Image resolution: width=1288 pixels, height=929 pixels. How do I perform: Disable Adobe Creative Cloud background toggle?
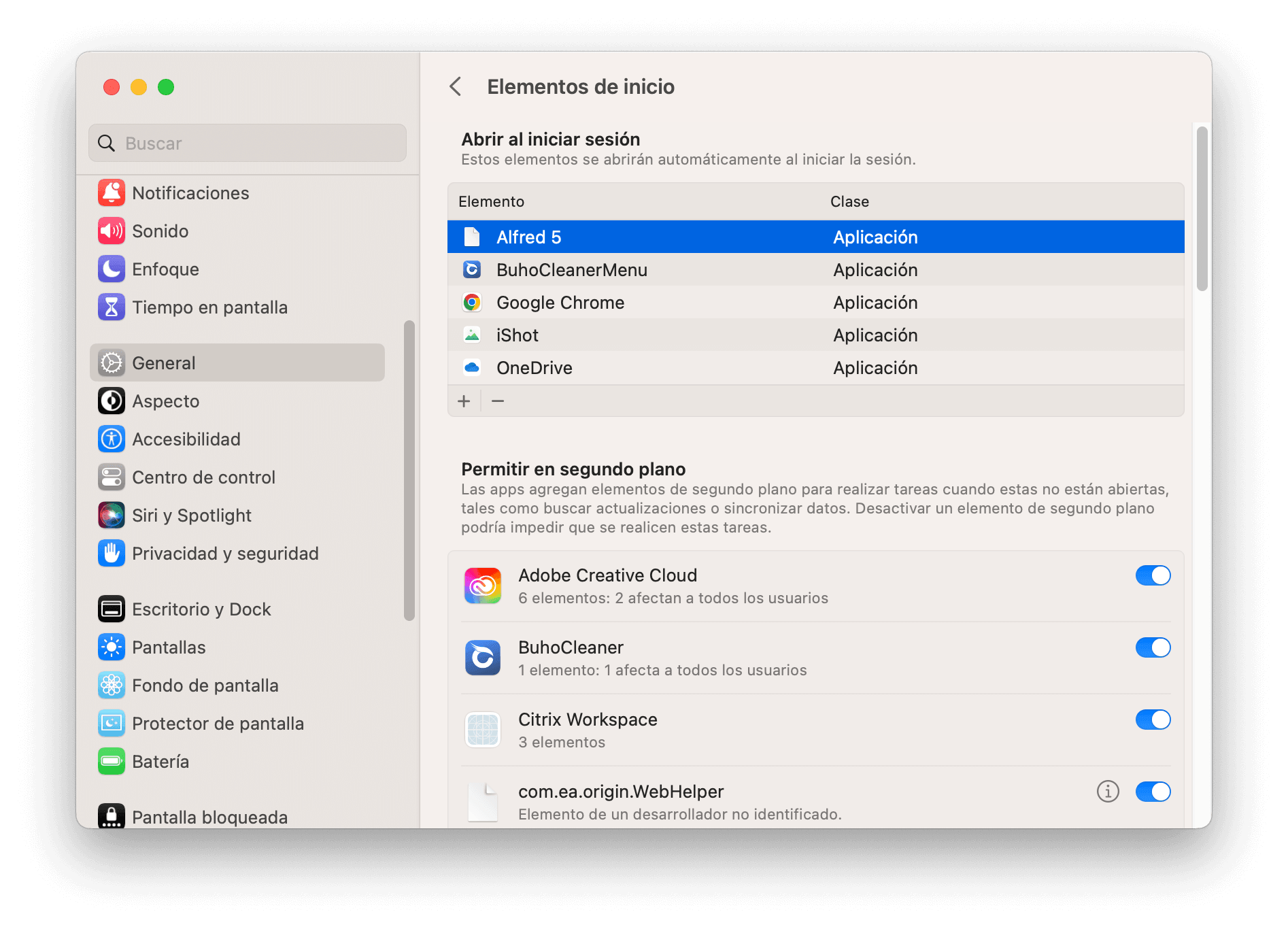point(1153,575)
